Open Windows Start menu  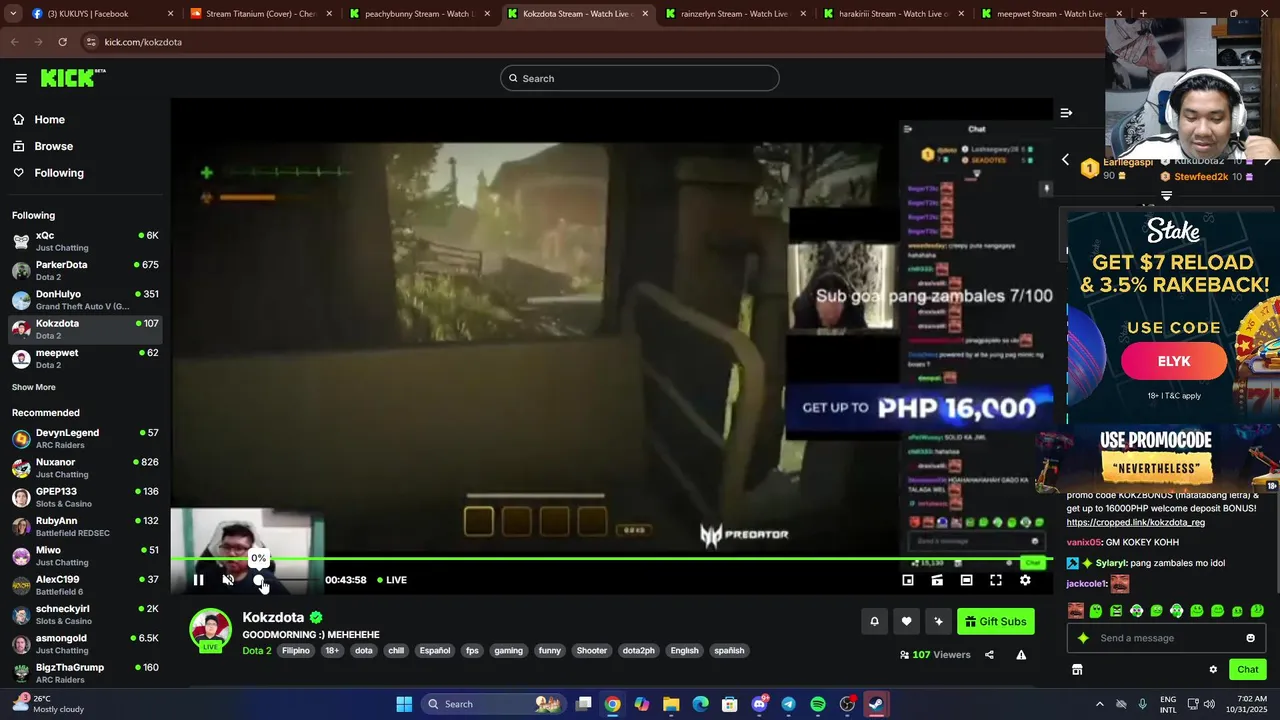tap(404, 704)
